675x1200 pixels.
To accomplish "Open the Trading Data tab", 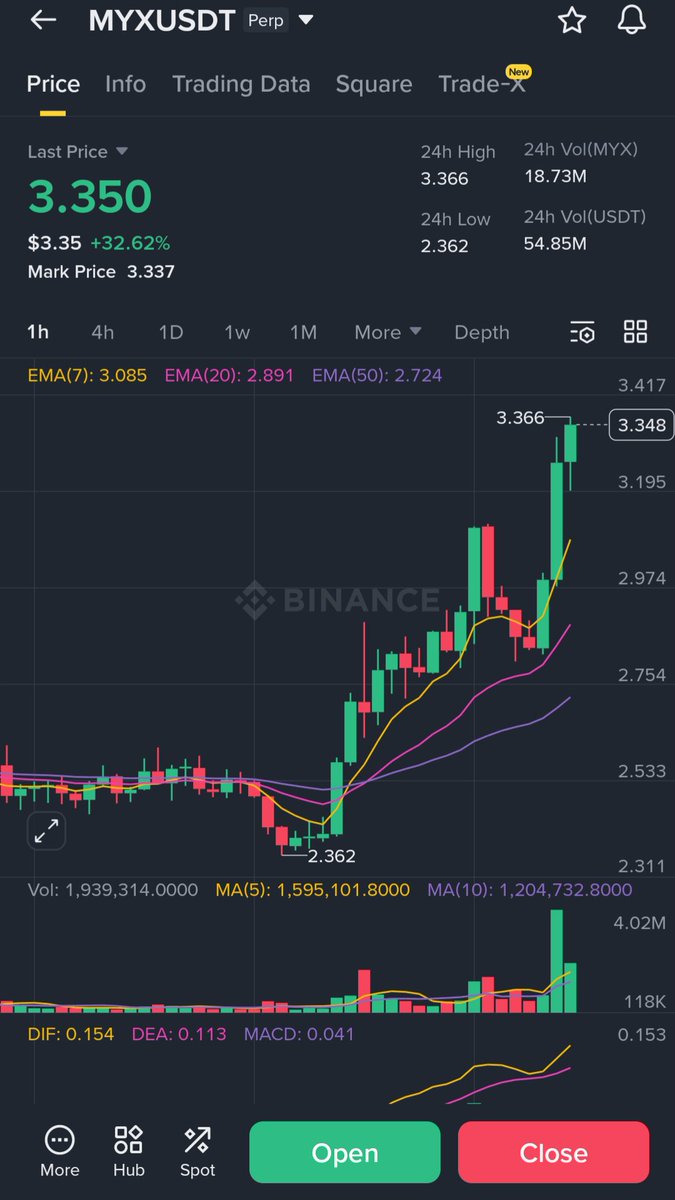I will (241, 84).
